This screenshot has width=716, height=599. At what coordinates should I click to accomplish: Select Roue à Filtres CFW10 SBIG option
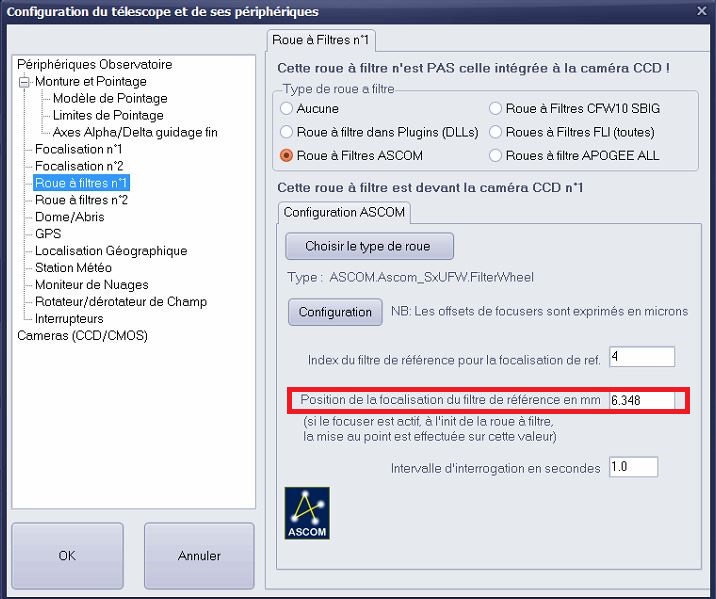coord(496,108)
